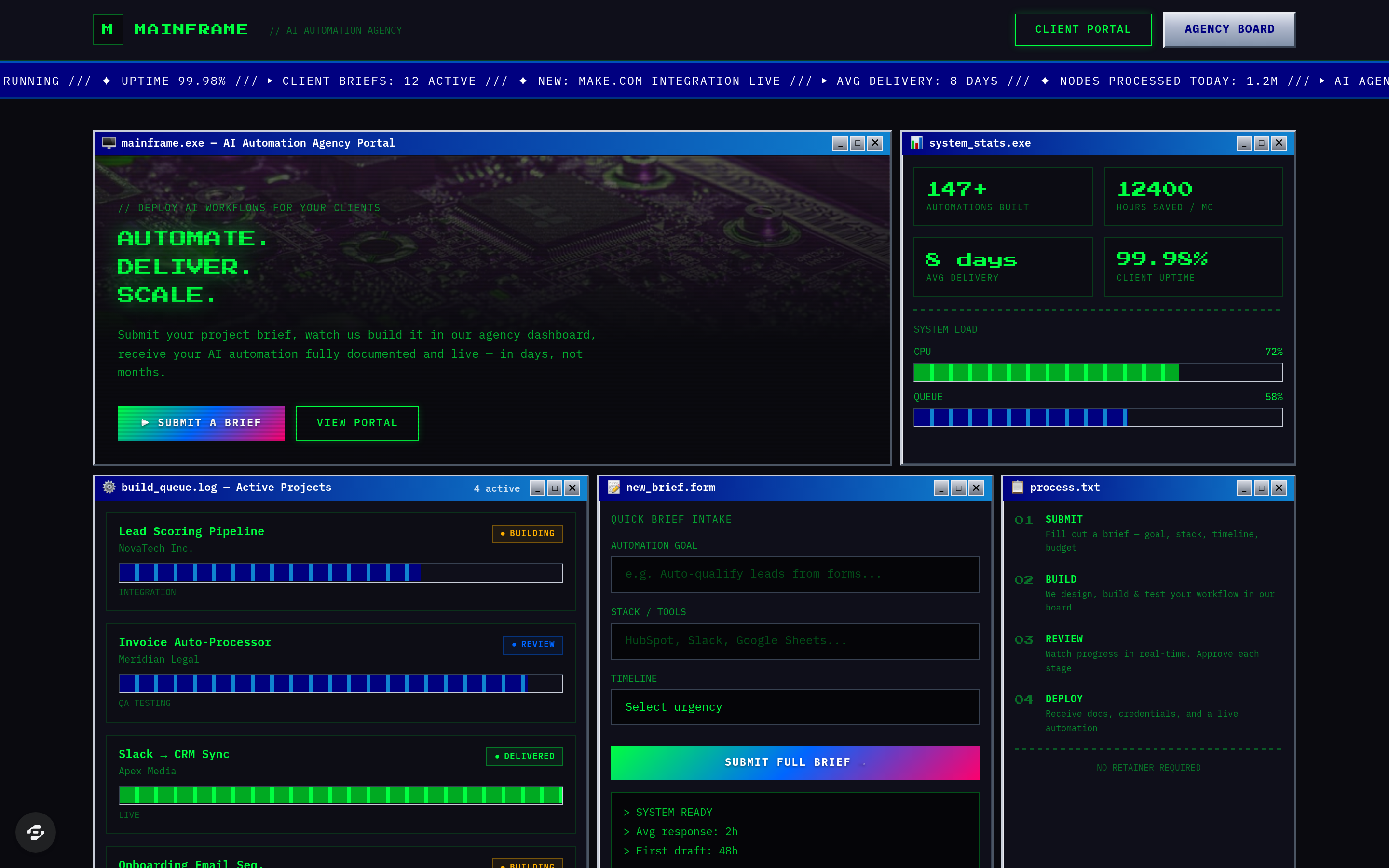Click the 12400 Hours Saved stat card
The height and width of the screenshot is (868, 1389).
tap(1193, 196)
